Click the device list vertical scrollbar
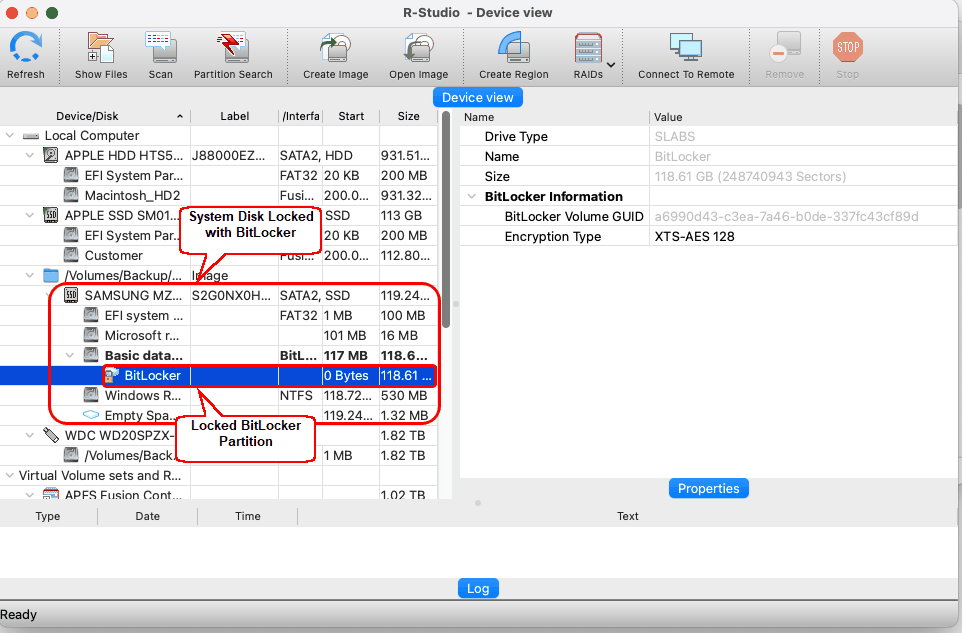The height and width of the screenshot is (633, 963). click(446, 220)
